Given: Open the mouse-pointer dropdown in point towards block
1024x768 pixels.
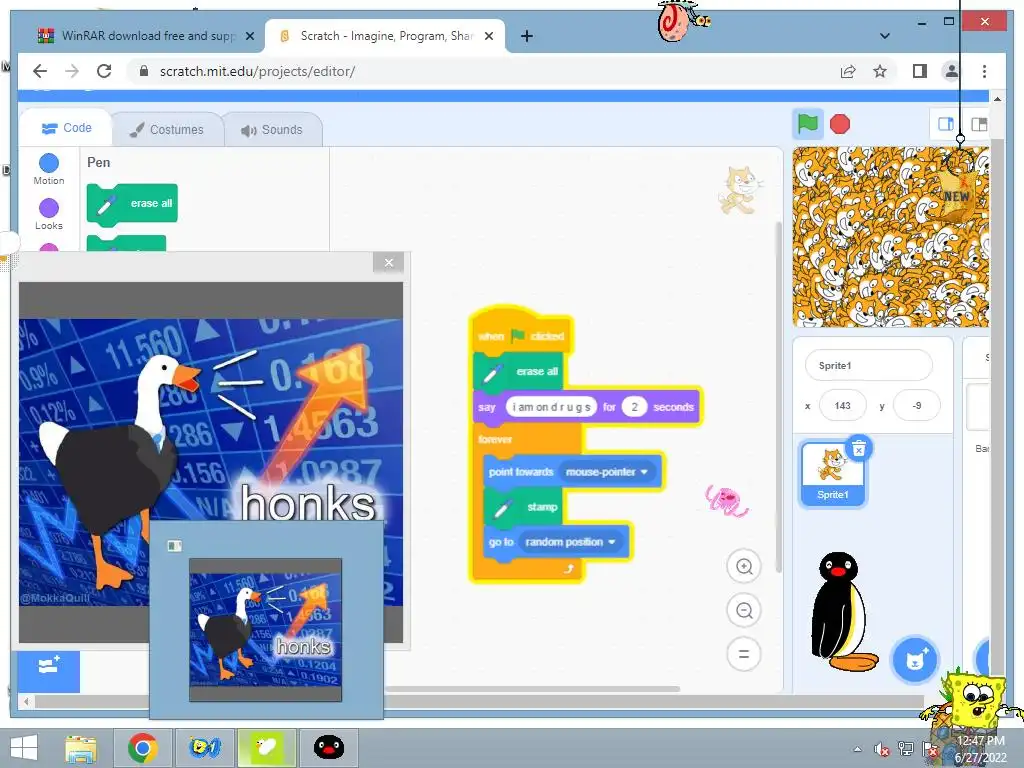Looking at the screenshot, I should [607, 472].
